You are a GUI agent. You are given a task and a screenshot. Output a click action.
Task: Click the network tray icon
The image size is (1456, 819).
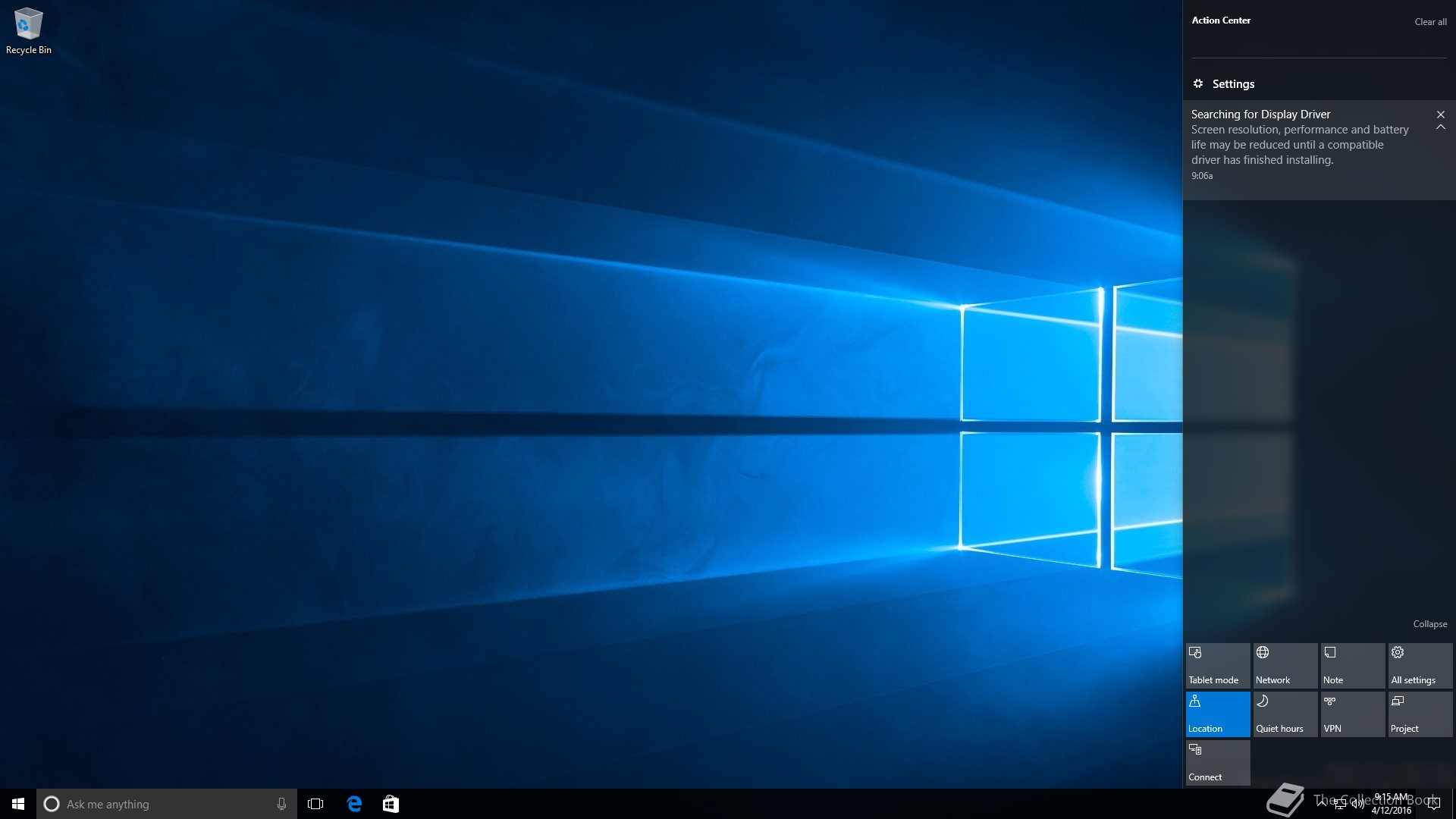point(1340,804)
